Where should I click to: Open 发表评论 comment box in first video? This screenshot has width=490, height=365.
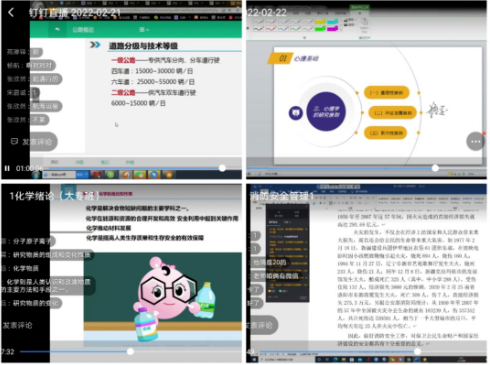click(32, 142)
